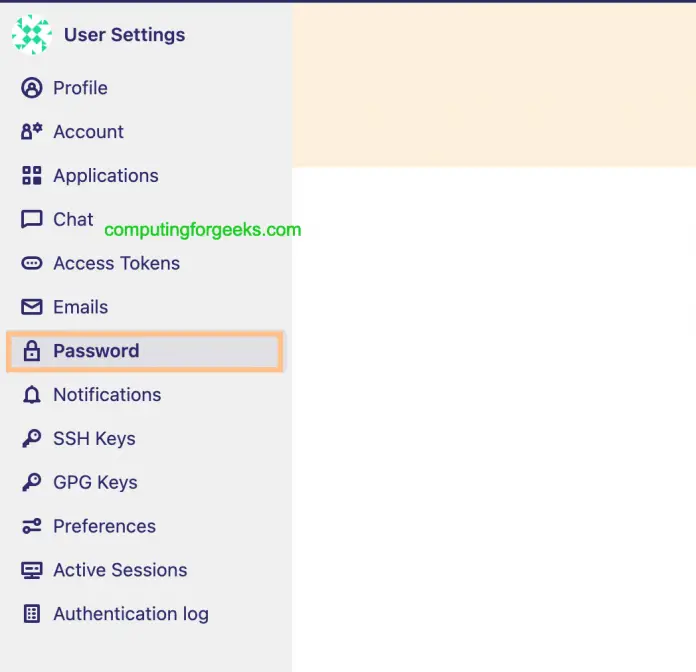View Active Sessions list
Image resolution: width=696 pixels, height=672 pixels.
pos(120,570)
